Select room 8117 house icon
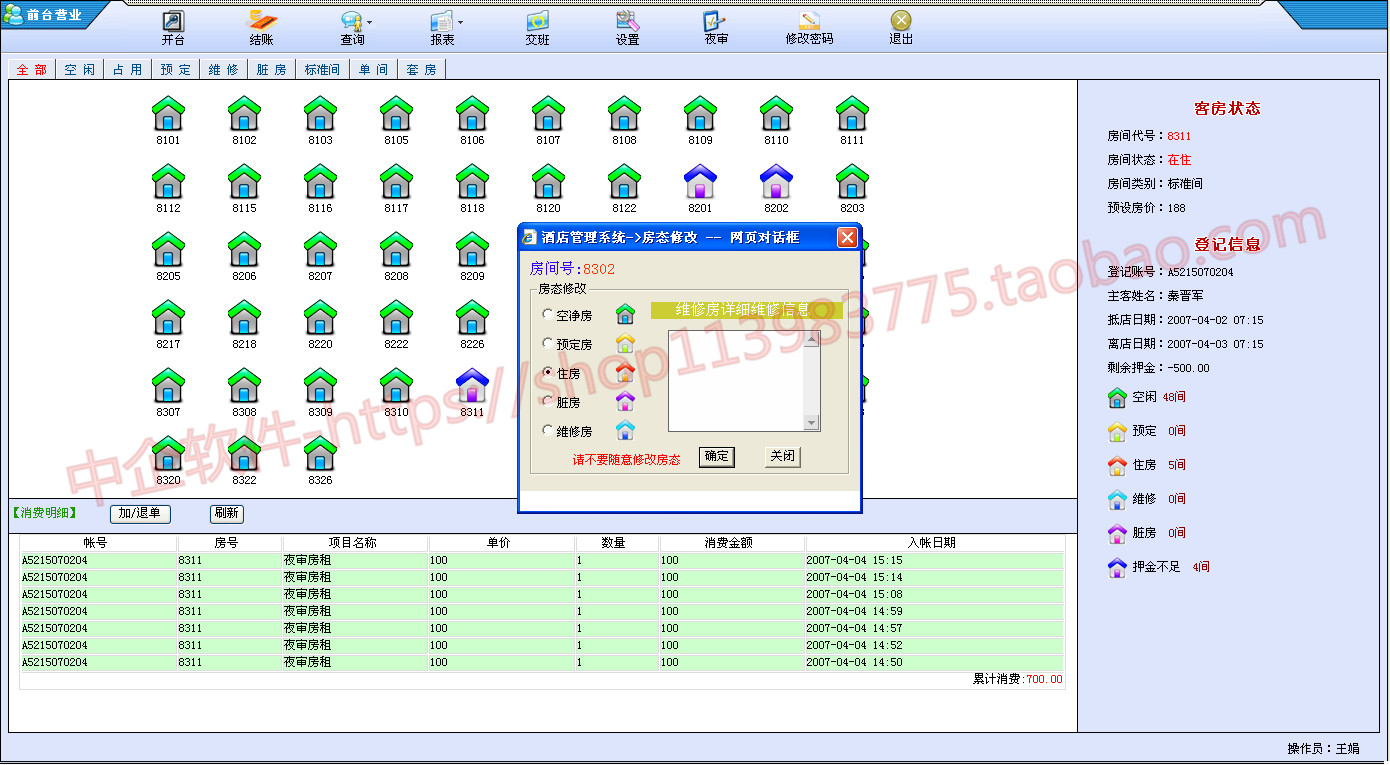 click(396, 181)
